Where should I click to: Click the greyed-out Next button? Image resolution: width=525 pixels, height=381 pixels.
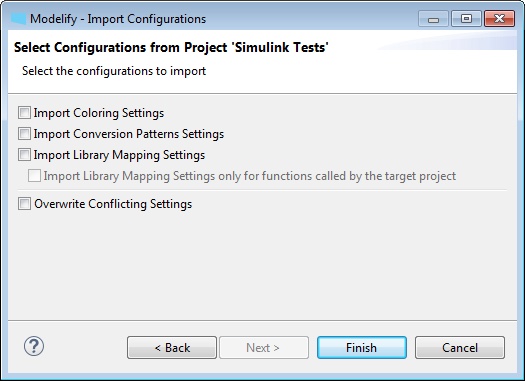264,348
